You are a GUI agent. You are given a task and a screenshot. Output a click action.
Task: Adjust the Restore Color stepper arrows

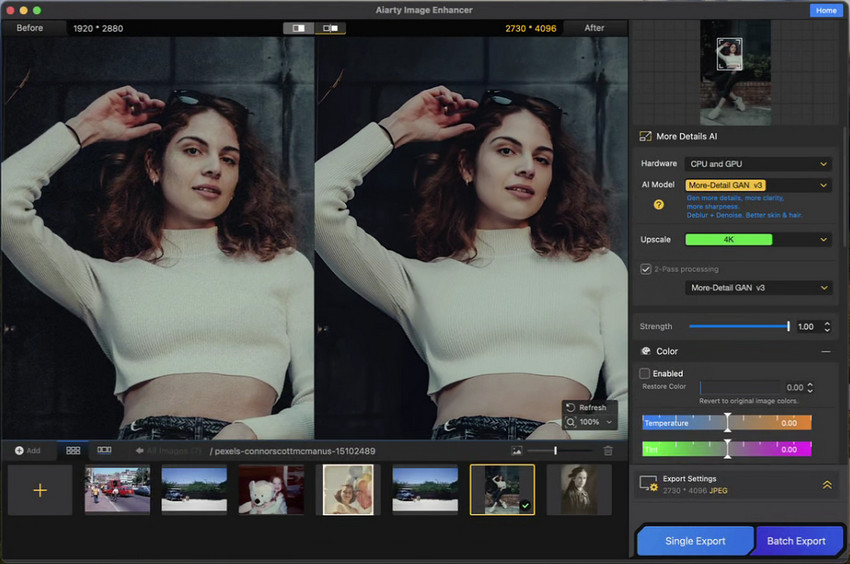810,387
